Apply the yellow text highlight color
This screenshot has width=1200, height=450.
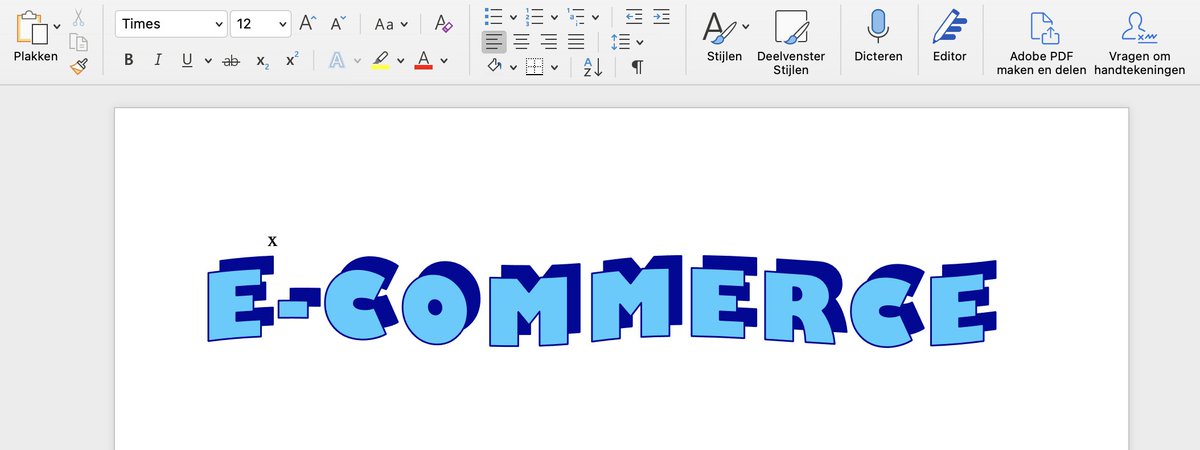pos(380,61)
